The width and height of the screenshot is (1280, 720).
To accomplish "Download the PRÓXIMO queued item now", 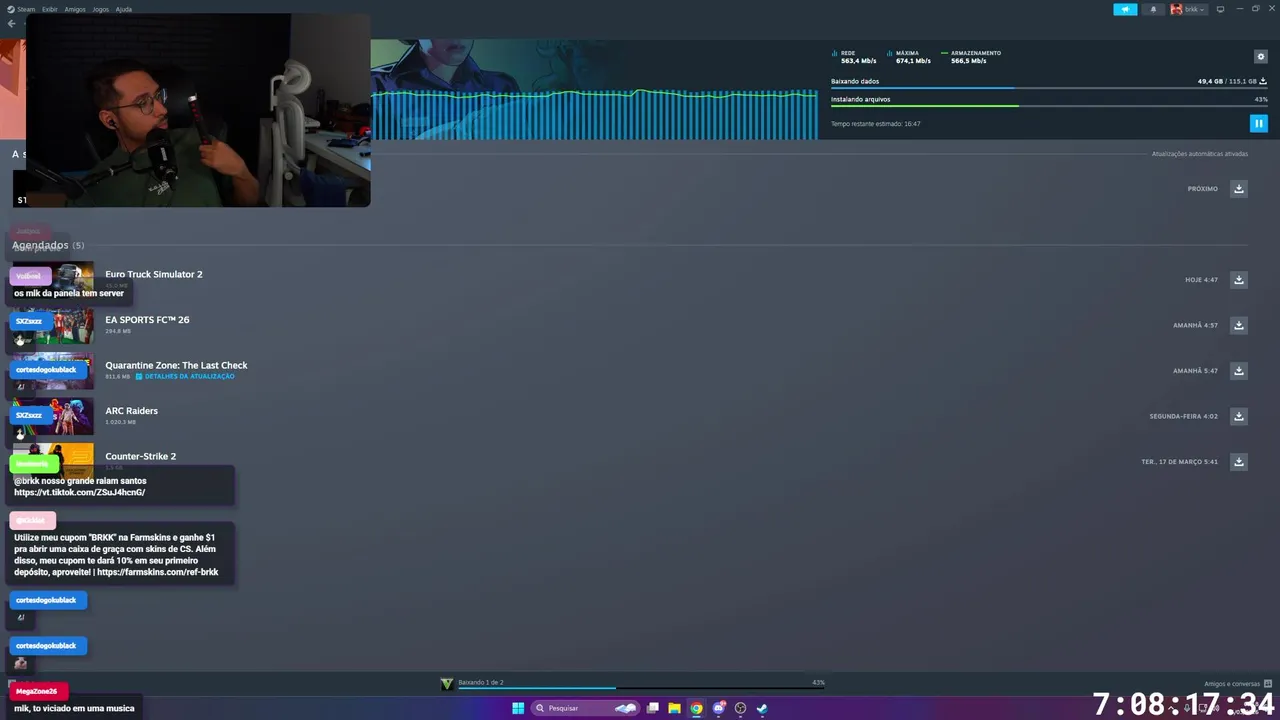I will point(1239,189).
